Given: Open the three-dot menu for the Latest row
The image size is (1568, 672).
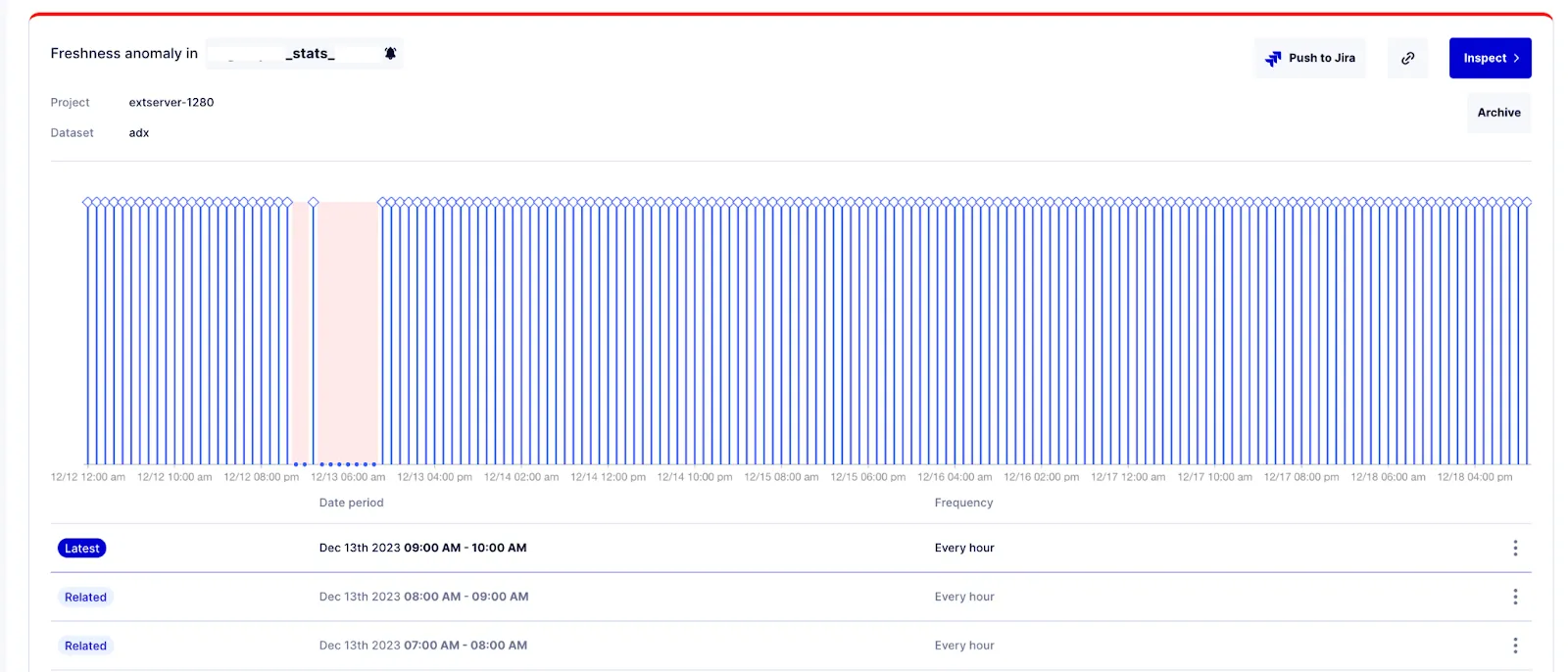Looking at the screenshot, I should coord(1515,549).
